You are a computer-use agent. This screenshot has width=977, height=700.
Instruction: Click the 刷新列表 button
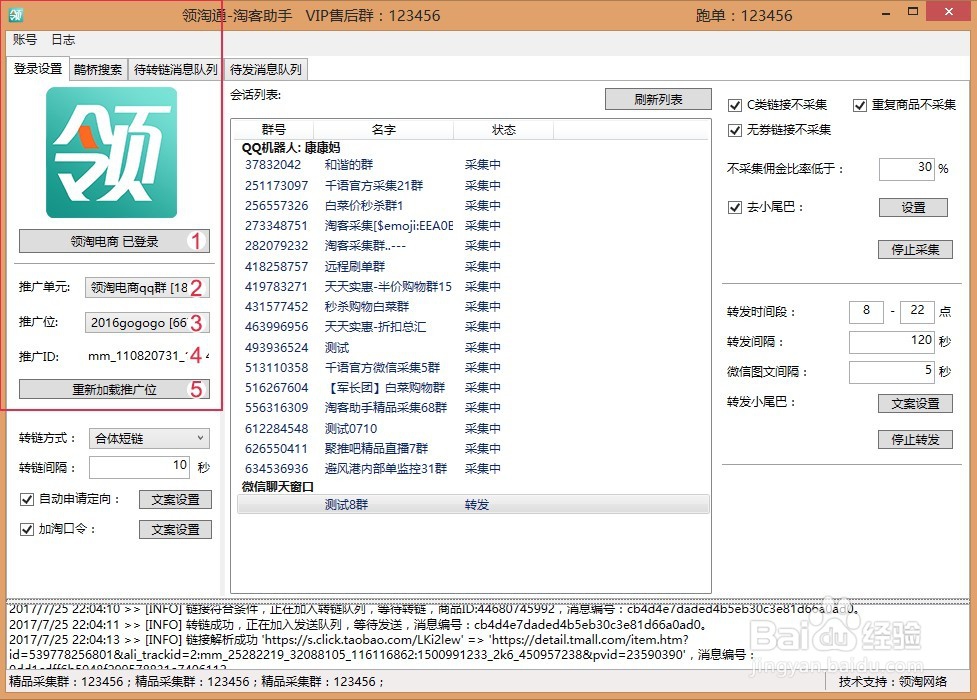point(658,99)
